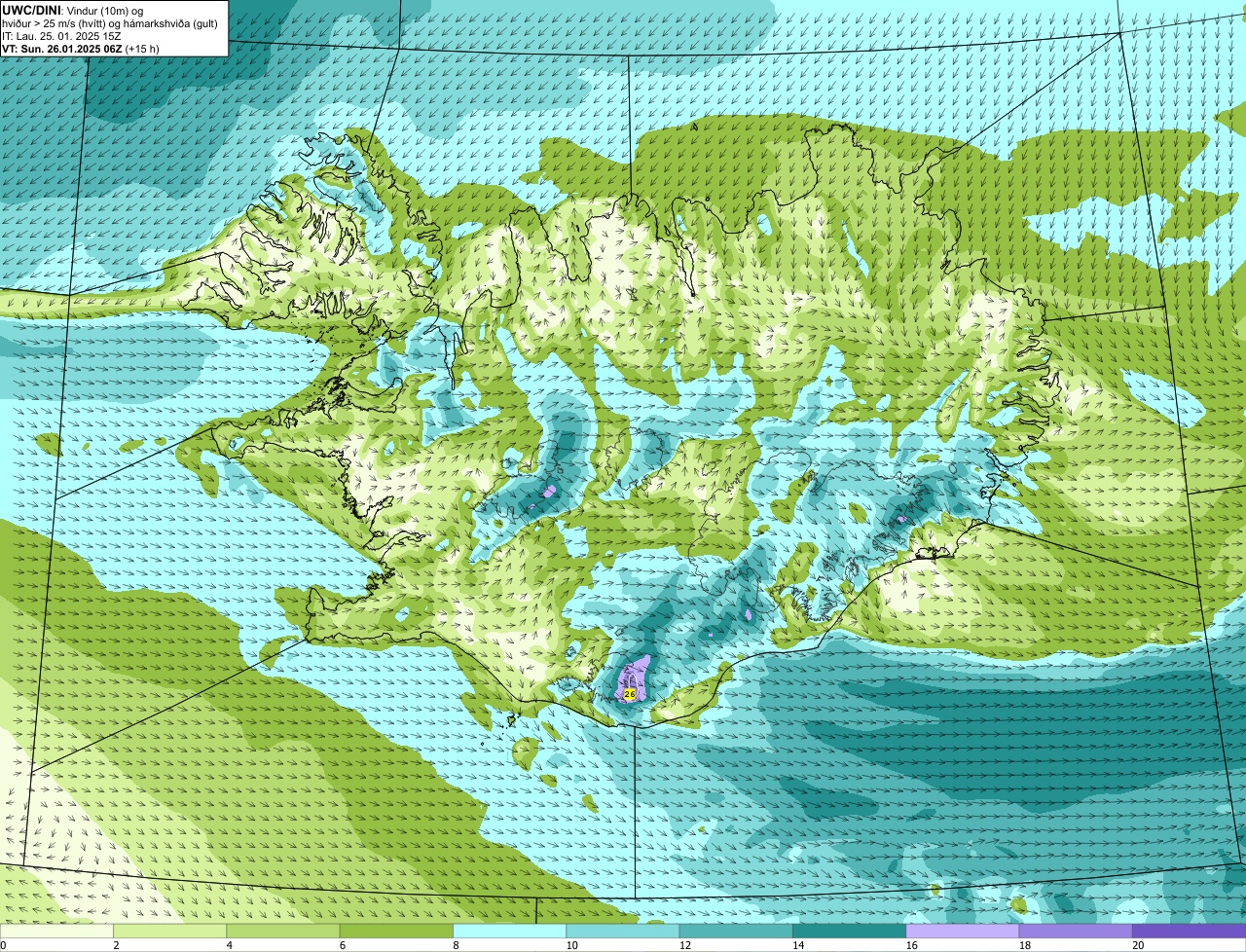Image resolution: width=1246 pixels, height=952 pixels.
Task: Click the '20' tick label on the color scale
Action: click(x=1138, y=945)
